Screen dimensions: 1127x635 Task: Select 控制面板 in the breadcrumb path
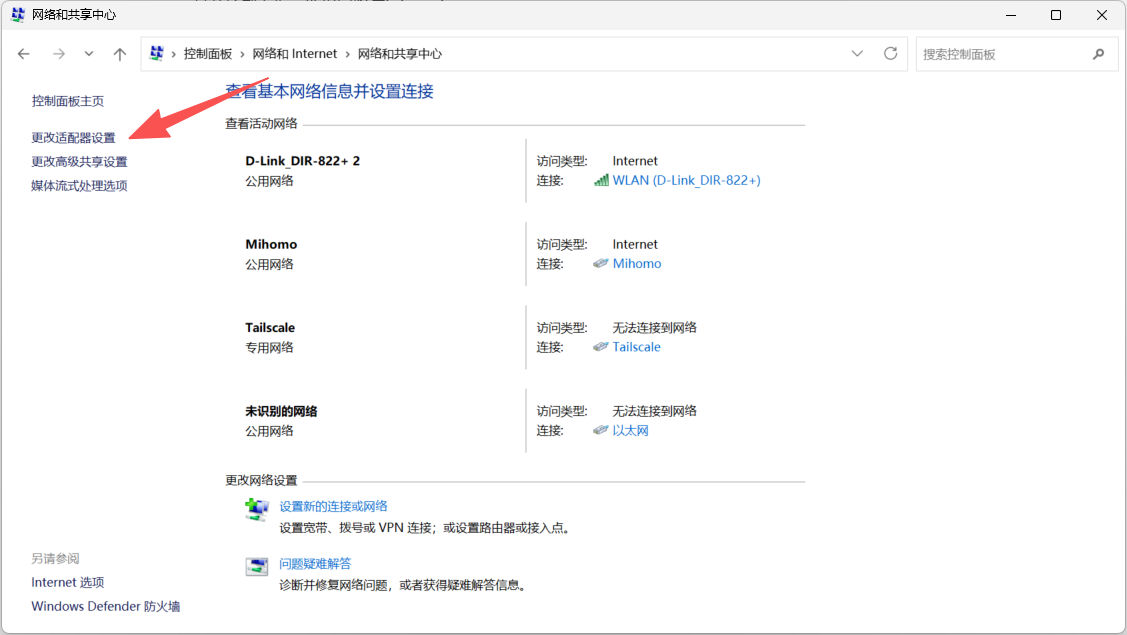208,54
